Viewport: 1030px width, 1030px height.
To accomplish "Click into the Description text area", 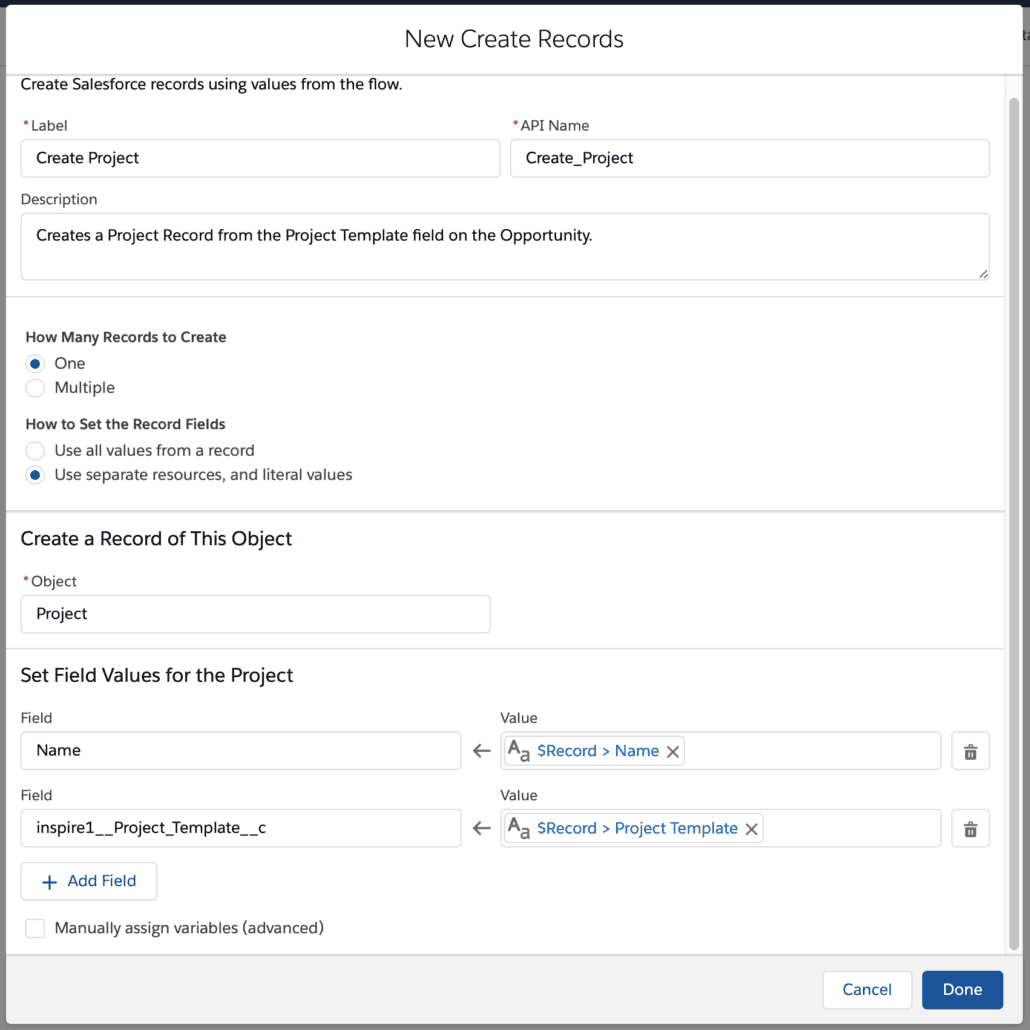I will click(x=505, y=246).
